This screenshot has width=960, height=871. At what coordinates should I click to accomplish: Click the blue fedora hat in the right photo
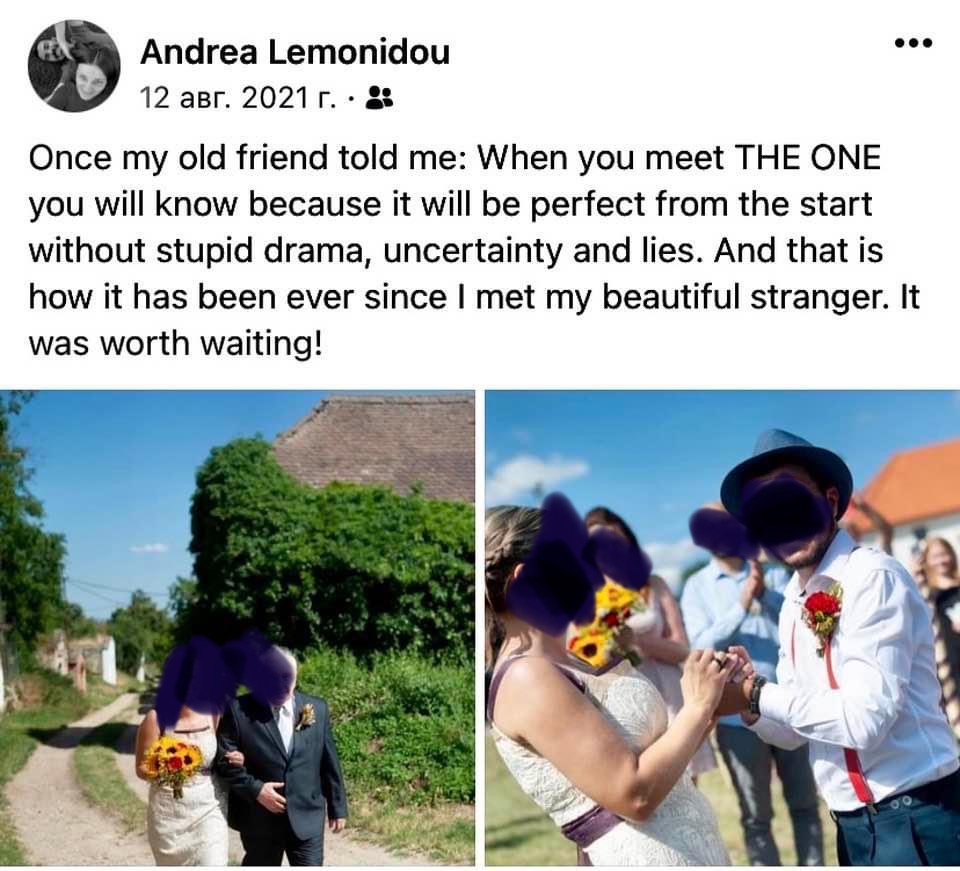coord(787,470)
